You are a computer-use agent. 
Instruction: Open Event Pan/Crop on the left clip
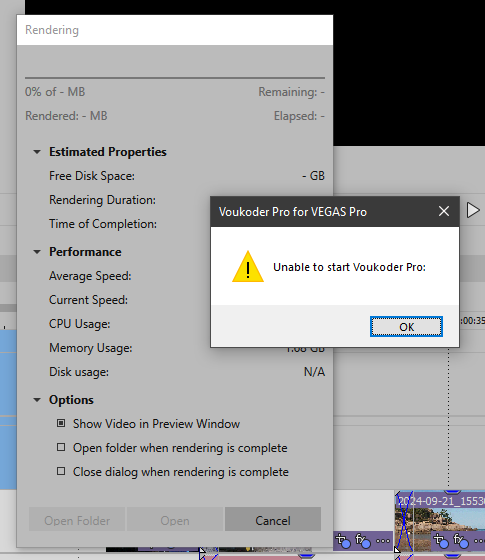(x=343, y=540)
